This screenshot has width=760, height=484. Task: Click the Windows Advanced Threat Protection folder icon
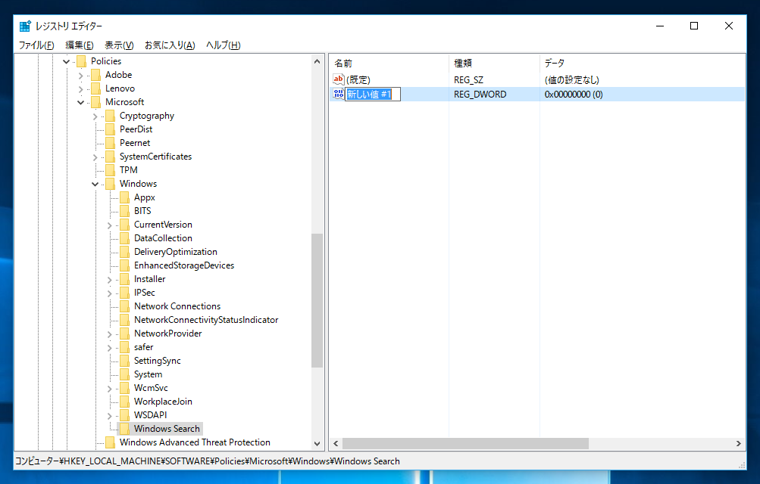coord(111,442)
